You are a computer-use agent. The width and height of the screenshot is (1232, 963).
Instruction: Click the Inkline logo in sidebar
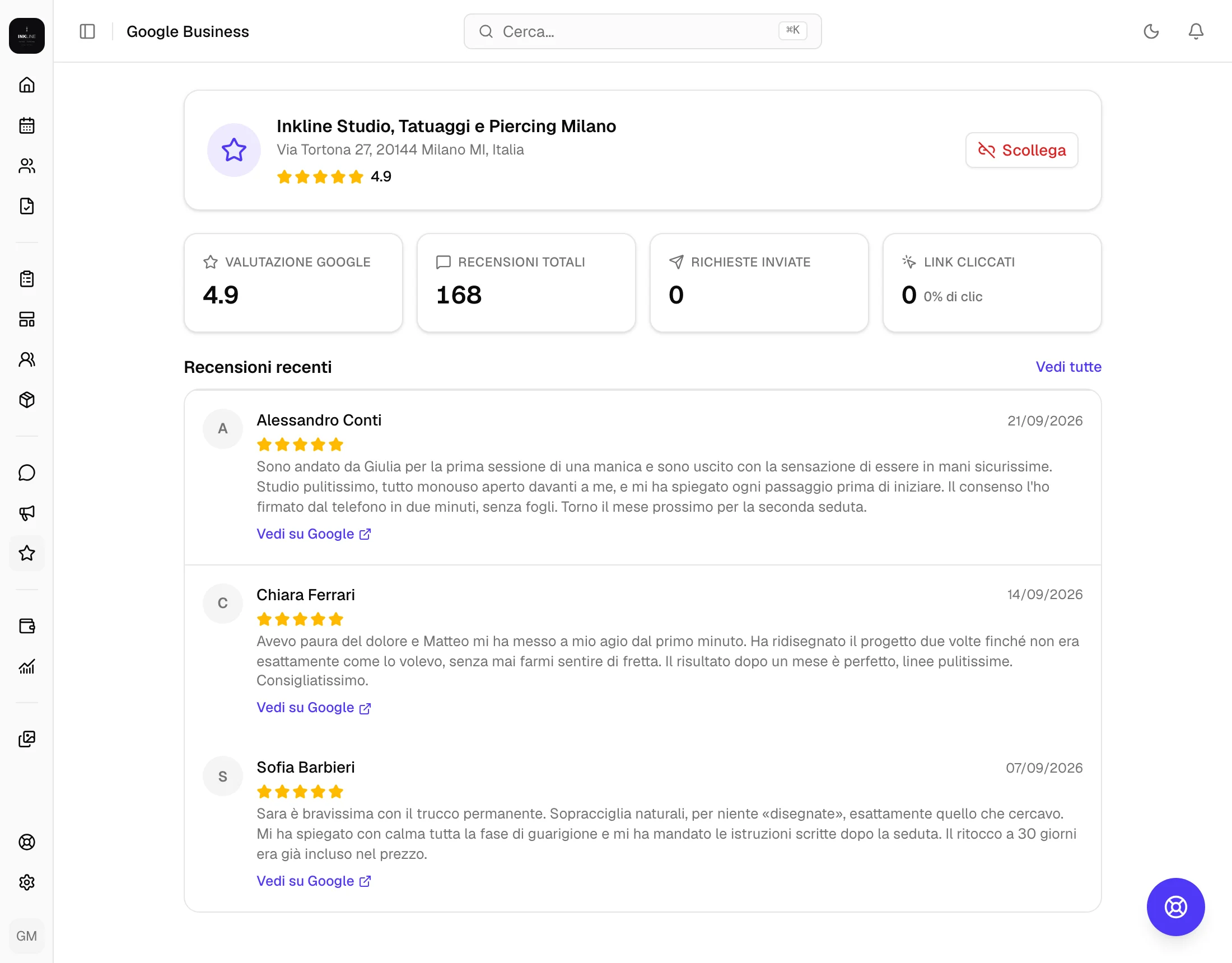coord(26,35)
